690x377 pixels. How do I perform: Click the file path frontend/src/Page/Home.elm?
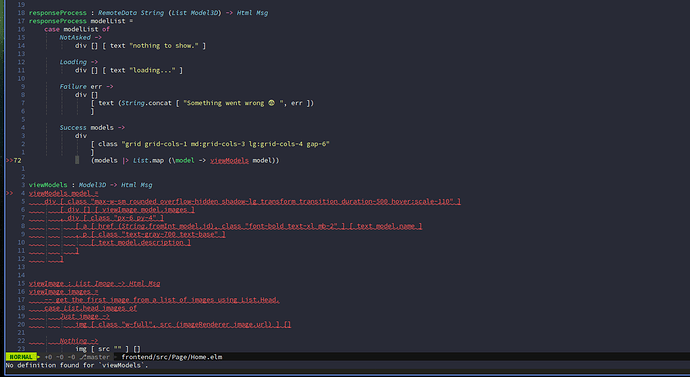point(172,357)
